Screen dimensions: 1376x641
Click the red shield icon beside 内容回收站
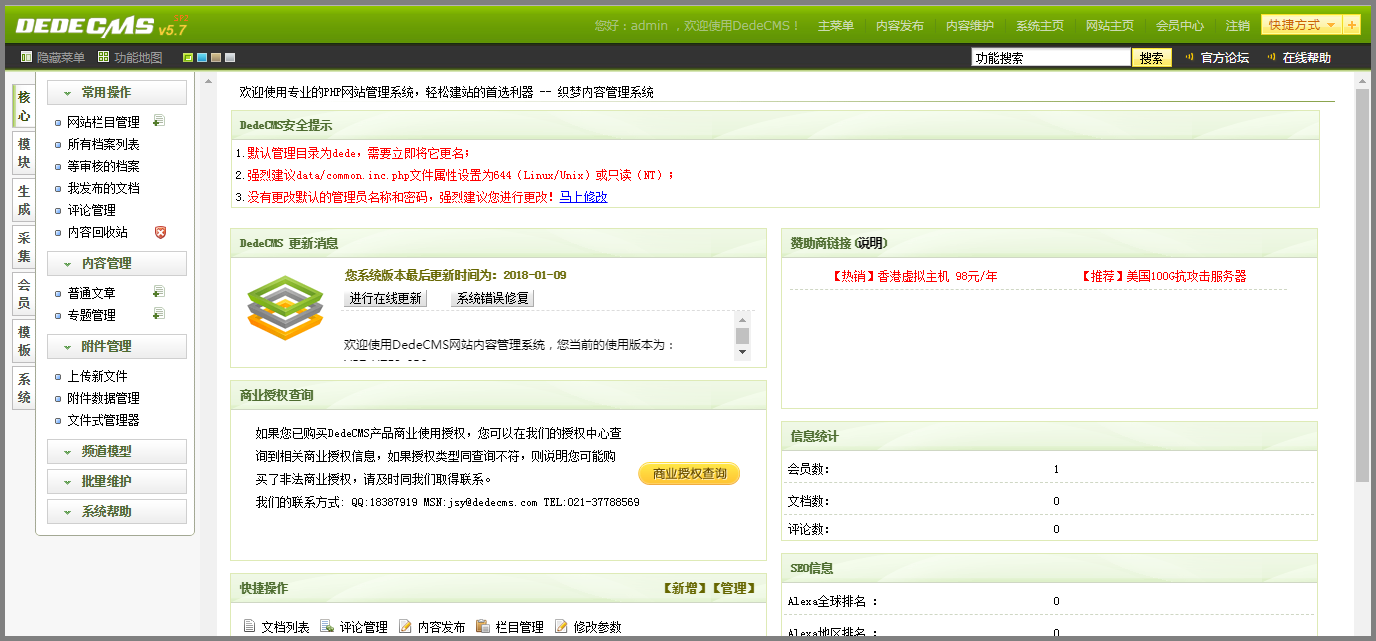[160, 232]
